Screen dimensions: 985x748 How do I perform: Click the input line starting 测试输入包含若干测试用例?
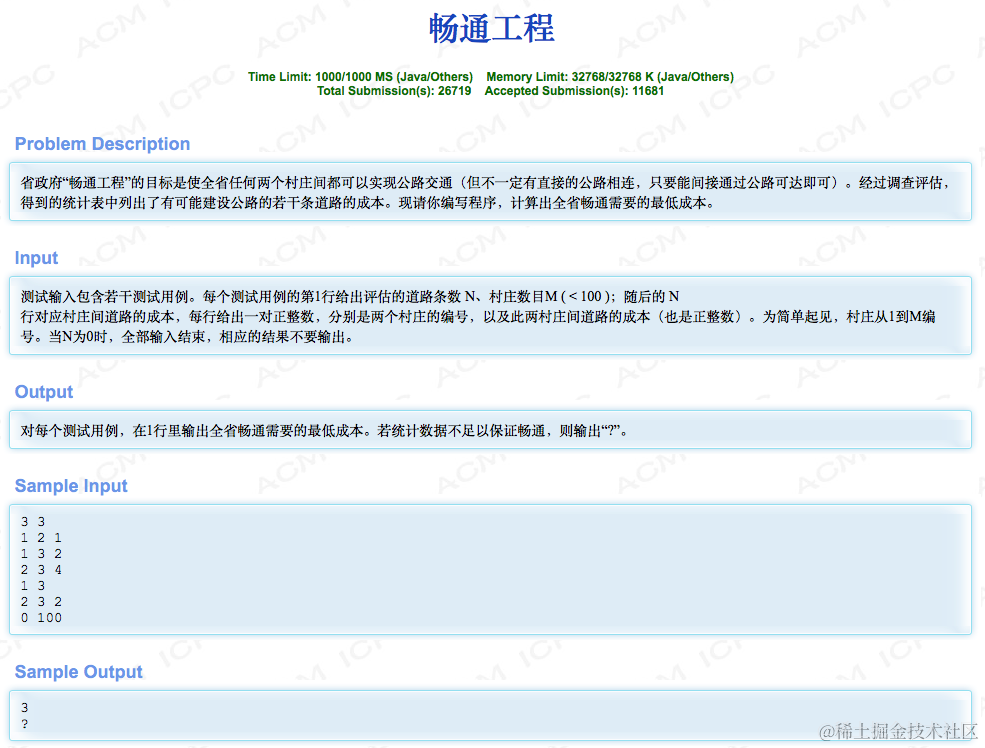(x=350, y=296)
